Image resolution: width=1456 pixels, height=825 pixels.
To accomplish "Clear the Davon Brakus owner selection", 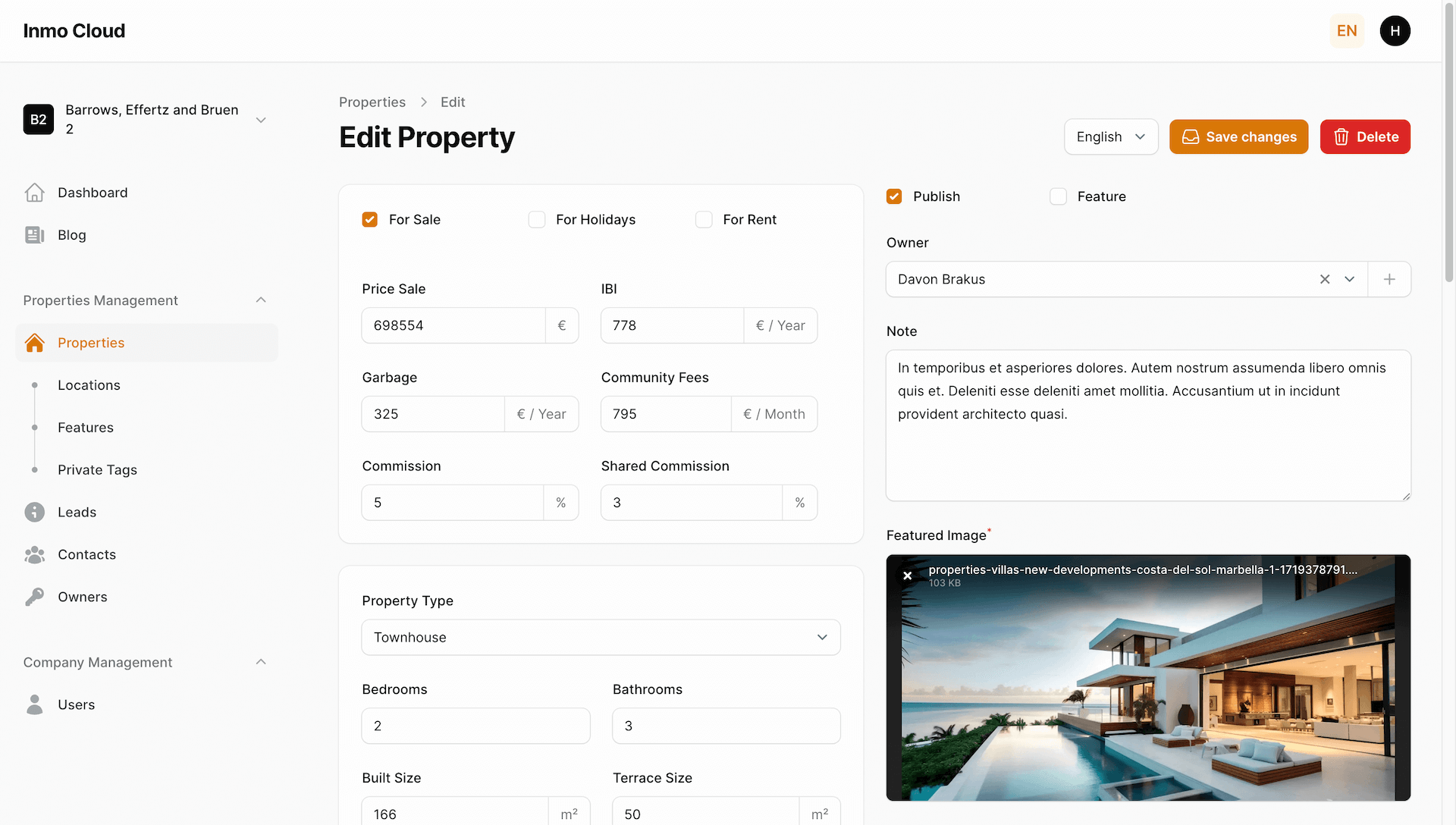I will coord(1325,279).
